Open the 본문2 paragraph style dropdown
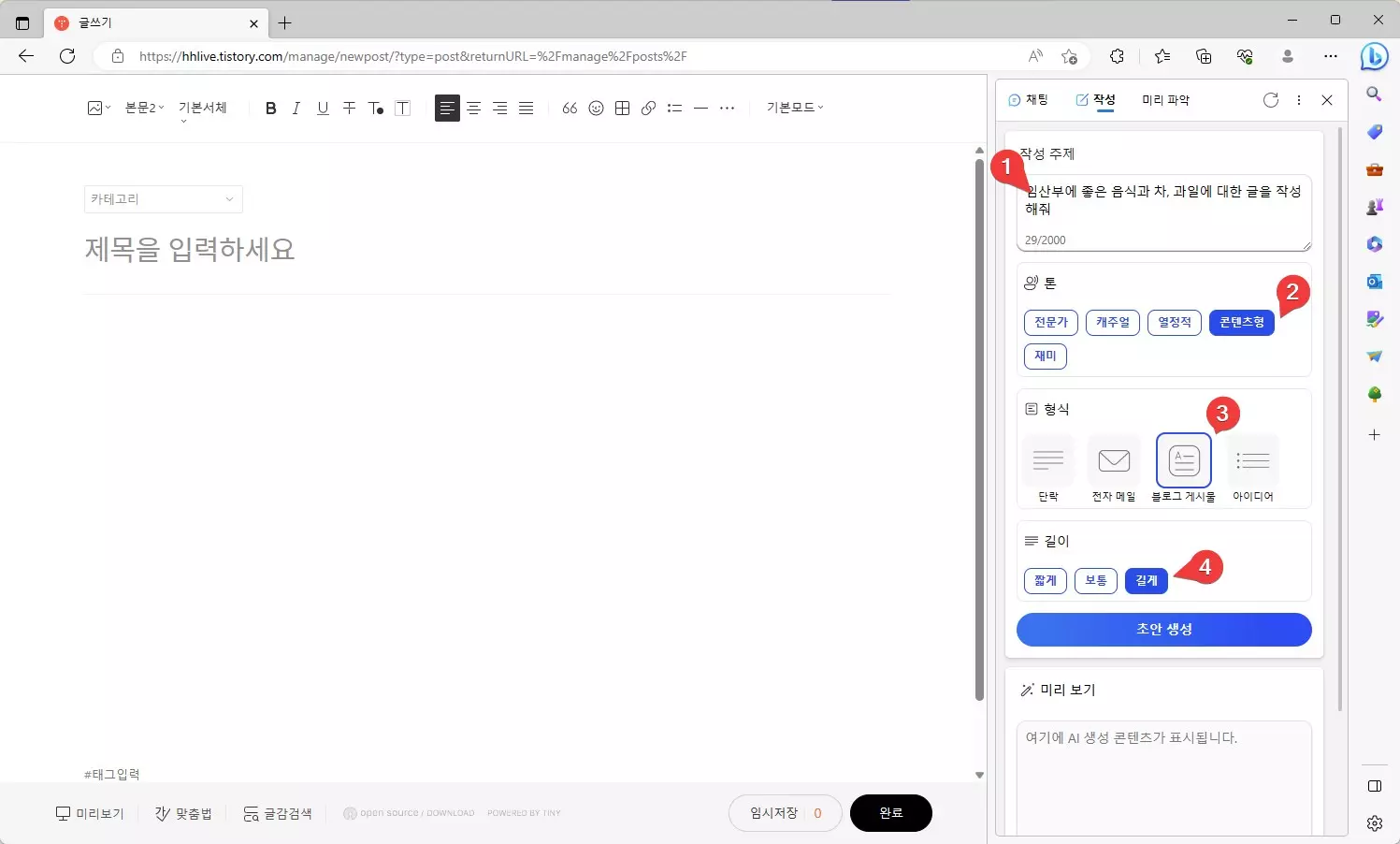 pyautogui.click(x=144, y=109)
